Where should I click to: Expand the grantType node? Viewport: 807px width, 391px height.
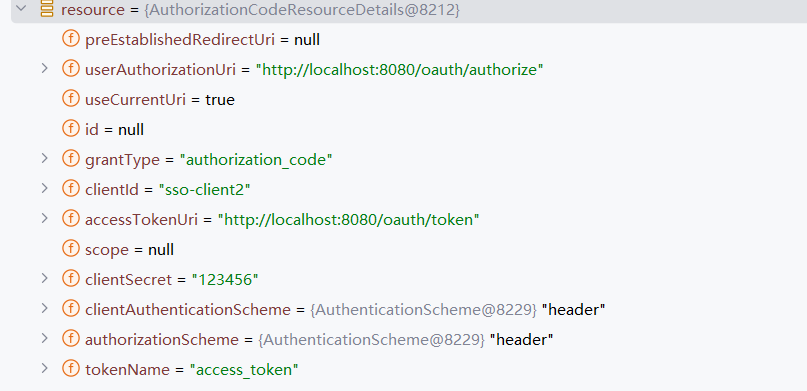point(44,158)
